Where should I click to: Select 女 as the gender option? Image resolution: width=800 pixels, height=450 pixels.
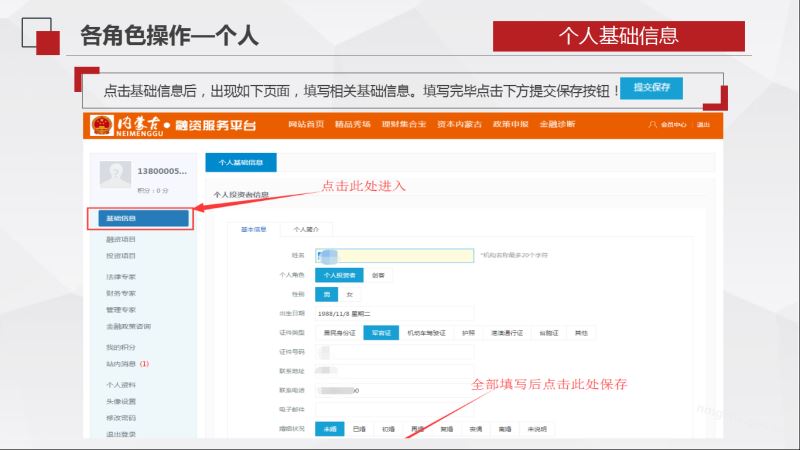pyautogui.click(x=349, y=294)
